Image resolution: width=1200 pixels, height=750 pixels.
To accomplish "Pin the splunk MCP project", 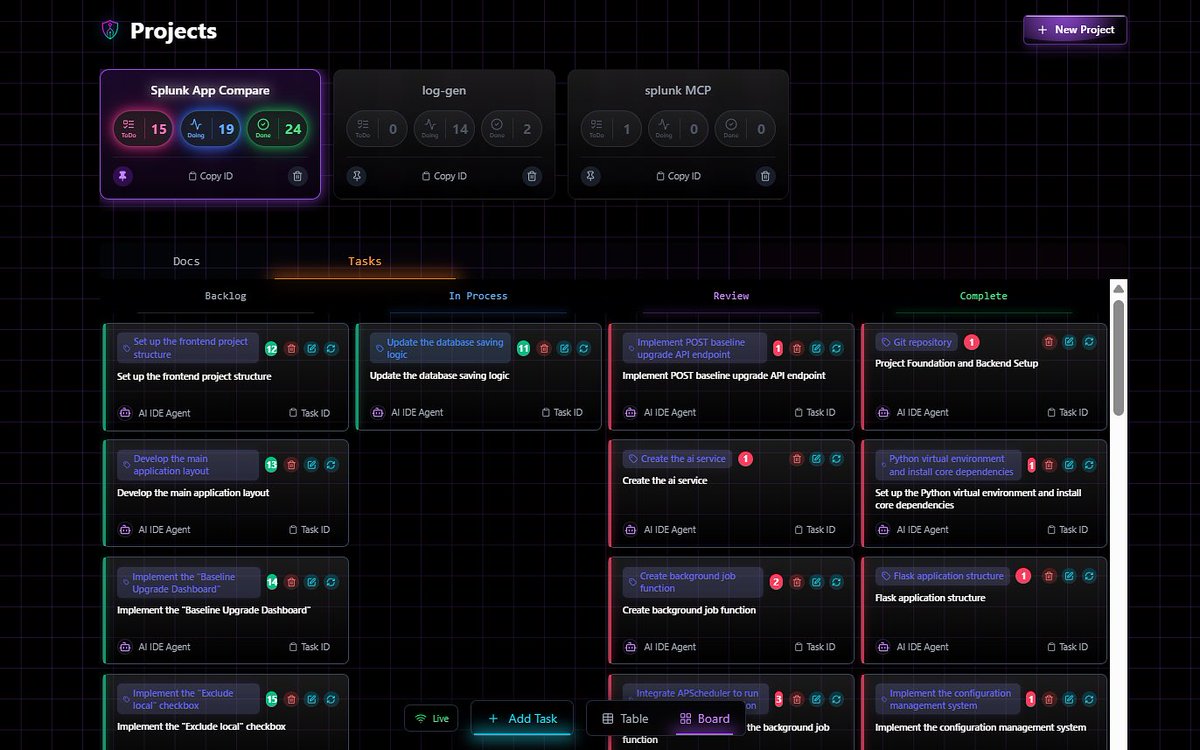I will pos(591,176).
